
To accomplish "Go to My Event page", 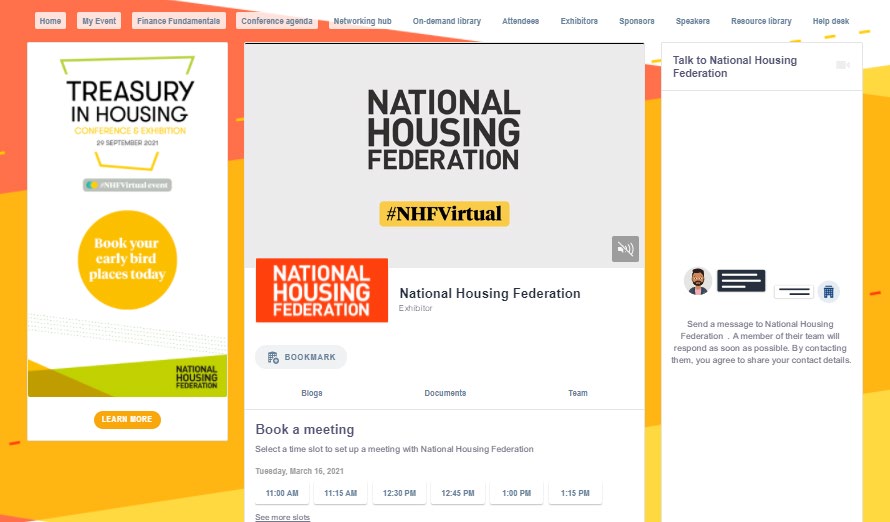I will [x=99, y=21].
